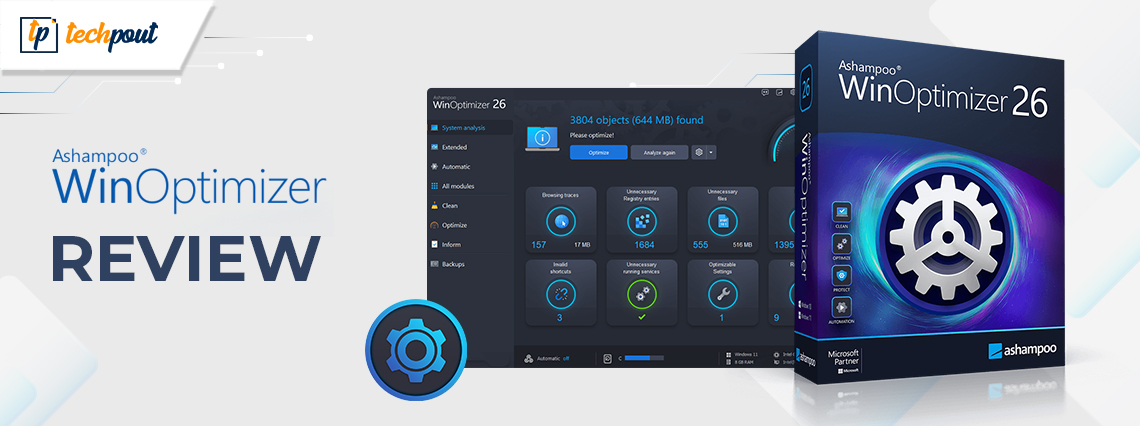The height and width of the screenshot is (426, 1140).
Task: Click the drive C disk icon
Action: [607, 357]
